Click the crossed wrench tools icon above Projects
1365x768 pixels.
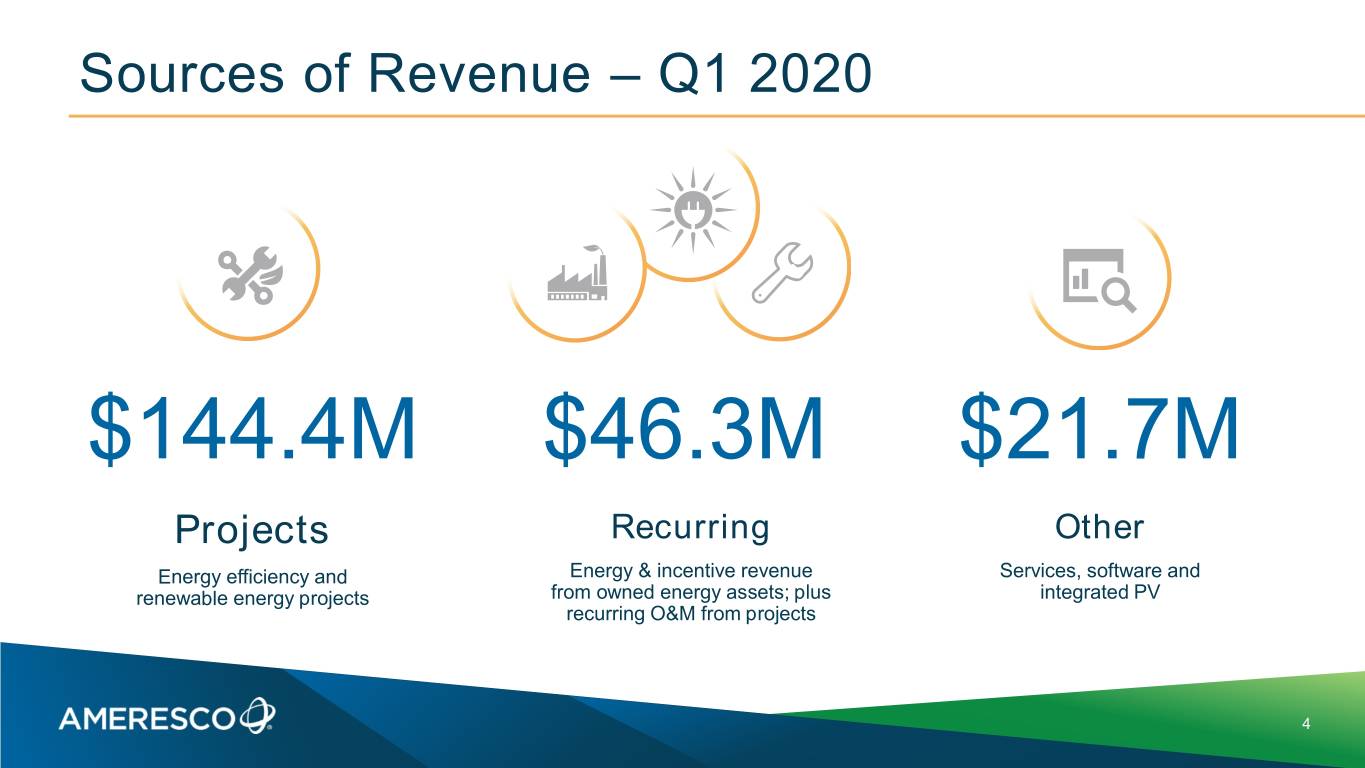pos(251,276)
